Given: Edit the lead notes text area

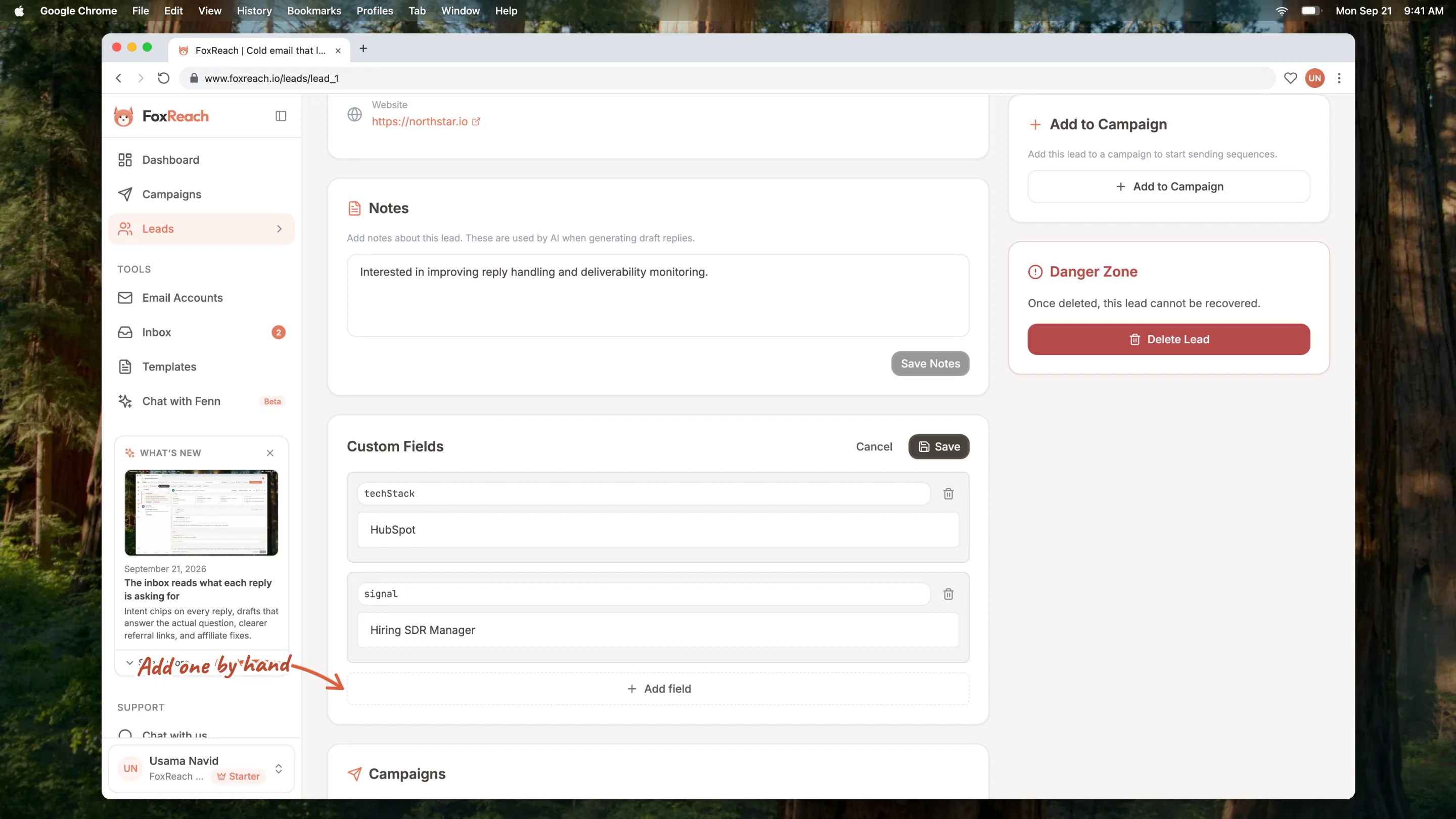Looking at the screenshot, I should 658,296.
